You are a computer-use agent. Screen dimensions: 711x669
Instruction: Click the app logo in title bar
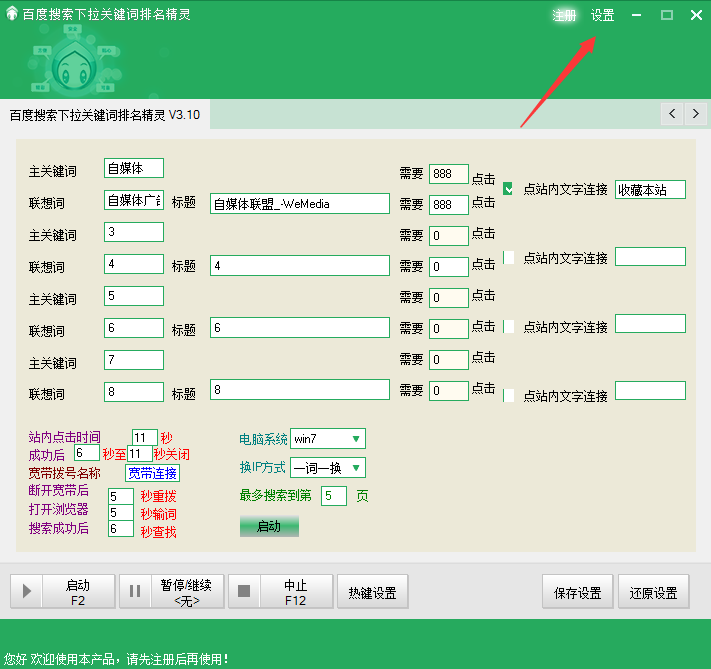(x=12, y=13)
